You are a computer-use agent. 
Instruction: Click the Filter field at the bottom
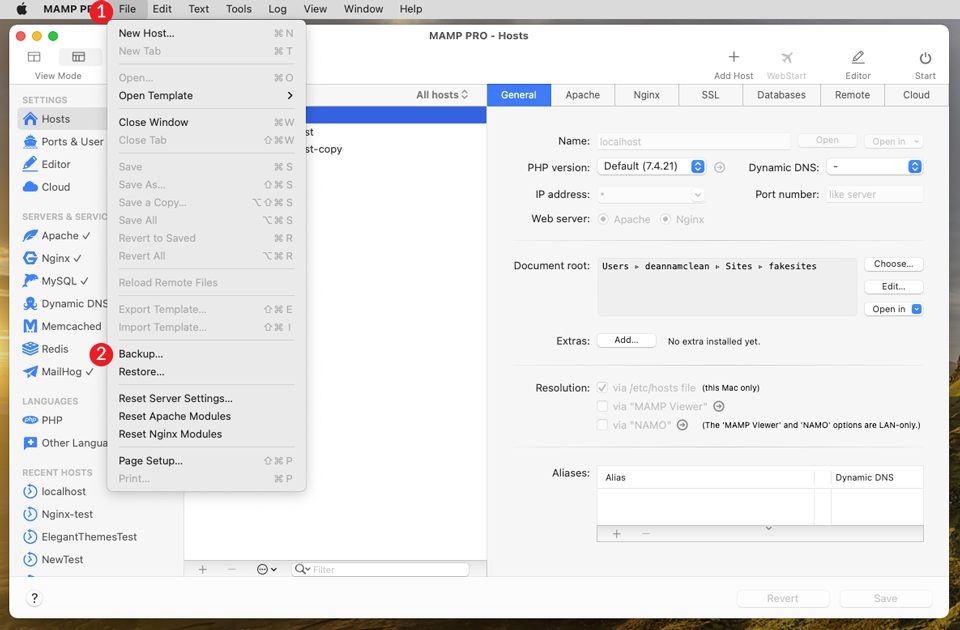click(385, 568)
